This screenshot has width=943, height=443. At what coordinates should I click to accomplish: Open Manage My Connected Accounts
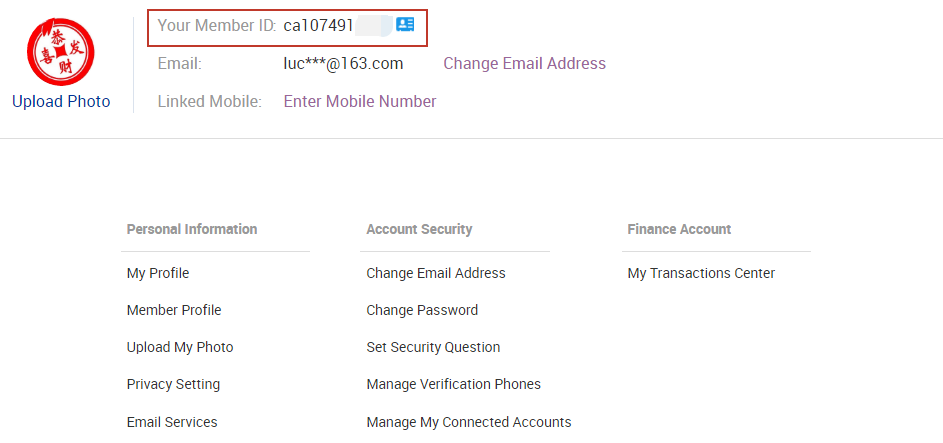pos(469,422)
